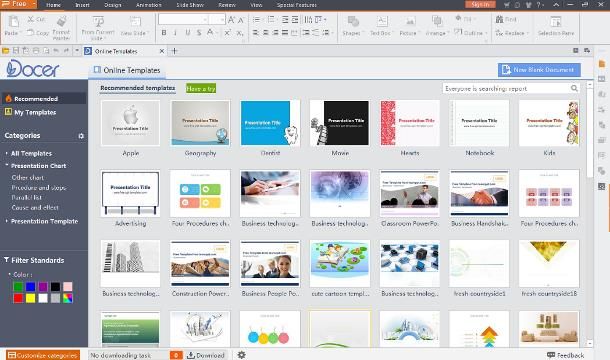Click the New Slide icon

135,21
